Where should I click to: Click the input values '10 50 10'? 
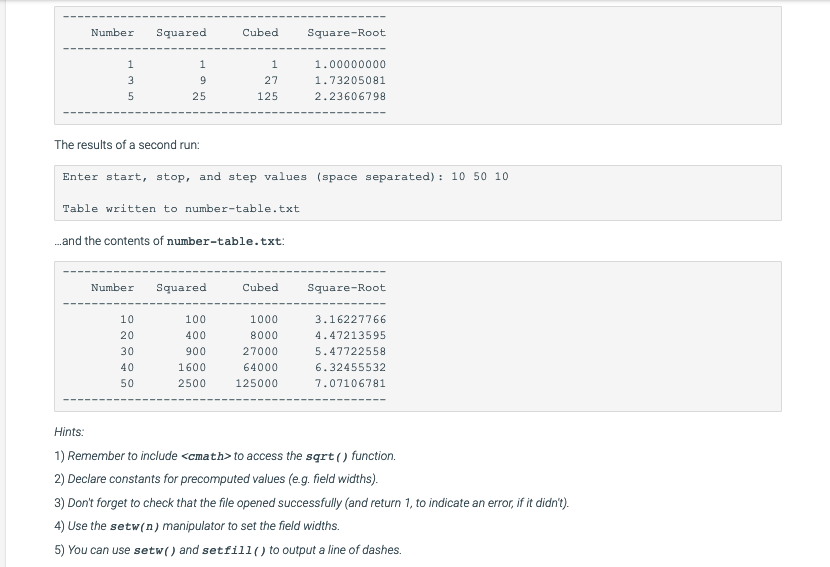click(480, 177)
